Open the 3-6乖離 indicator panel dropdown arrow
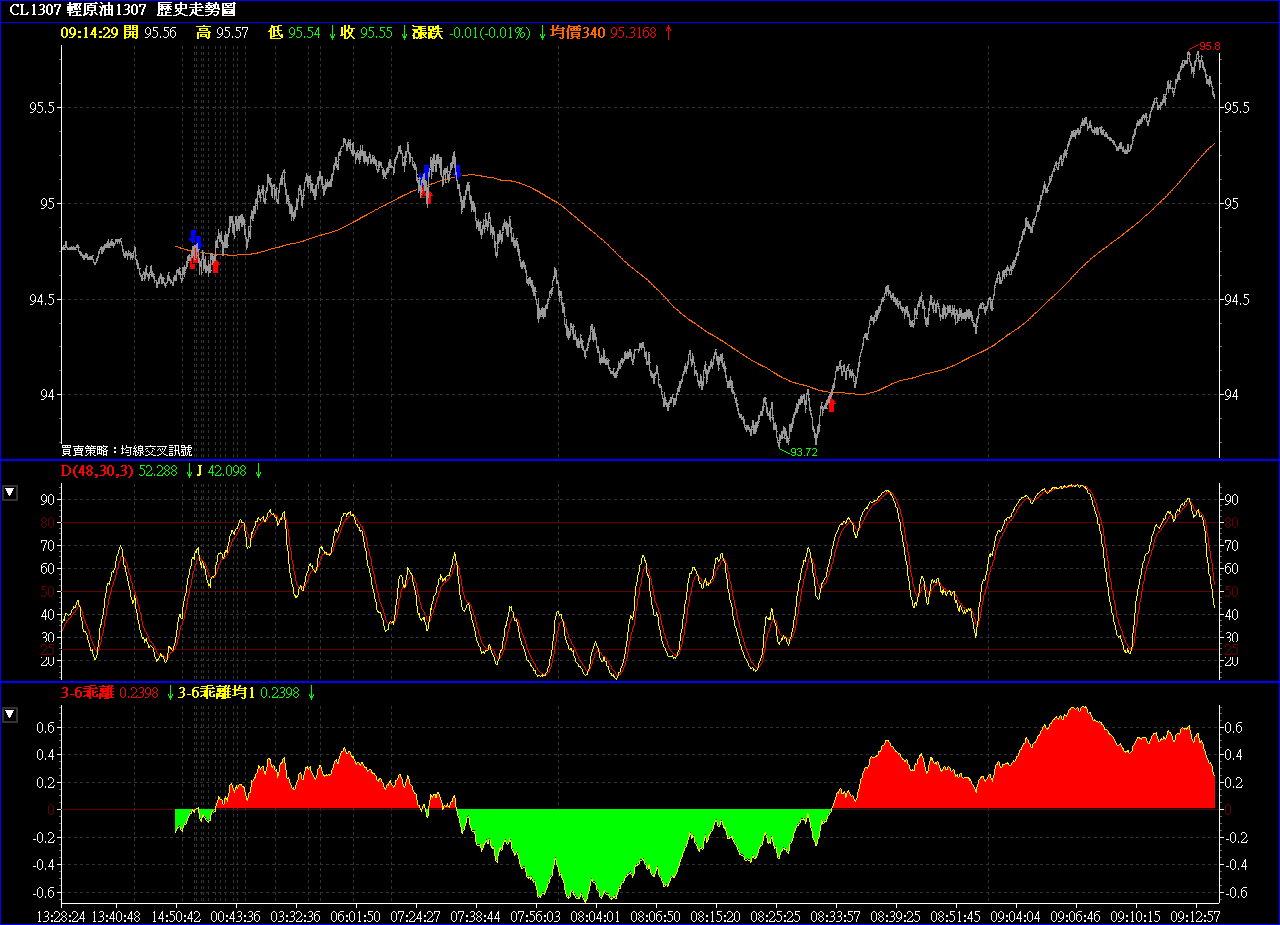Screen dimensions: 1280x925 click(x=10, y=714)
